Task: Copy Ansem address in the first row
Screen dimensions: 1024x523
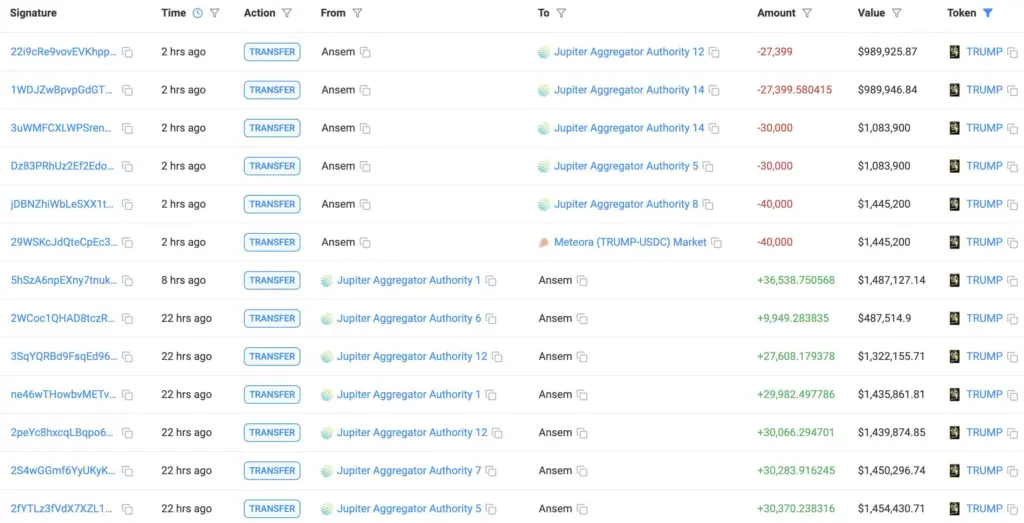Action: [365, 52]
